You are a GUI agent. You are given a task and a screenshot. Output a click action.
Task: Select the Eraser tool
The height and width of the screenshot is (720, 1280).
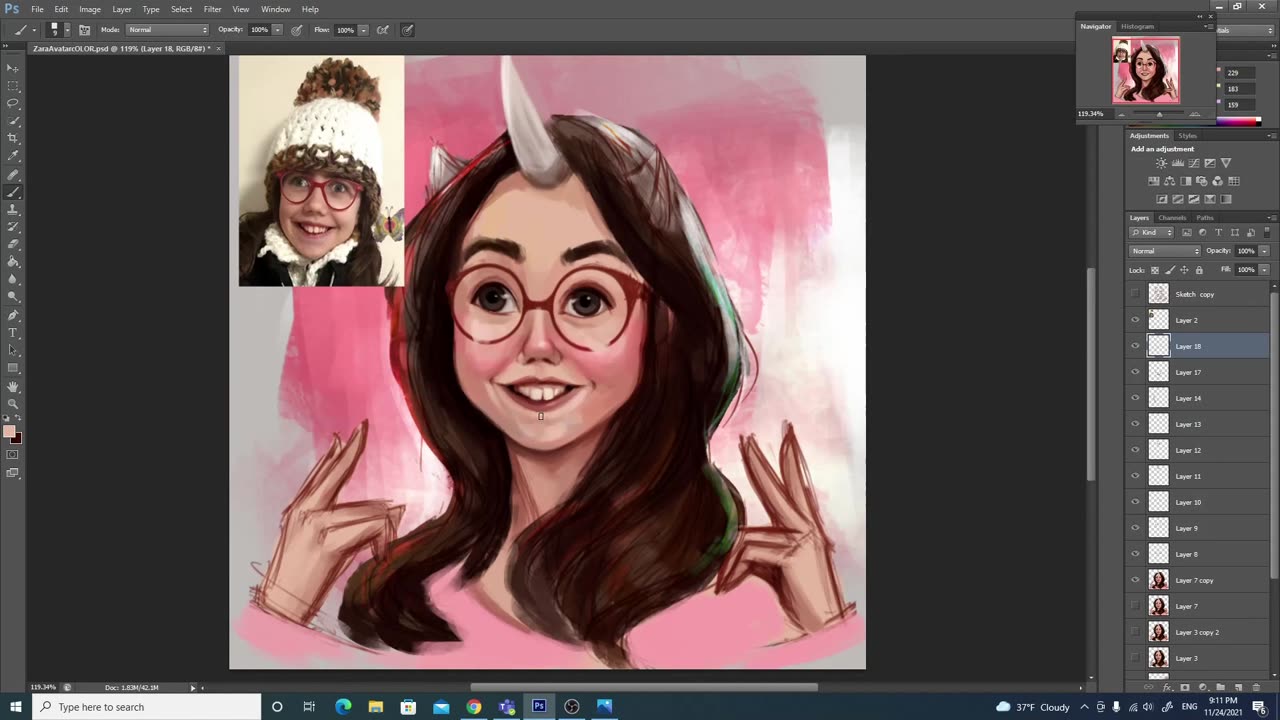tap(13, 244)
